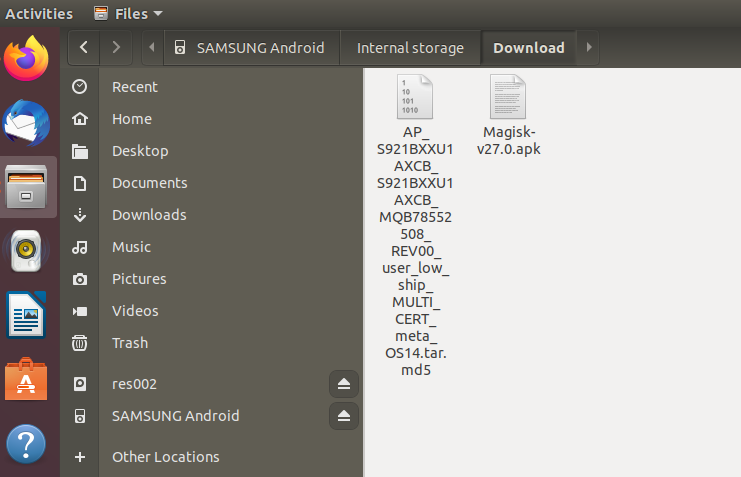Open Rhythmbox speaker icon in dock
This screenshot has height=477, width=741.
coord(26,251)
